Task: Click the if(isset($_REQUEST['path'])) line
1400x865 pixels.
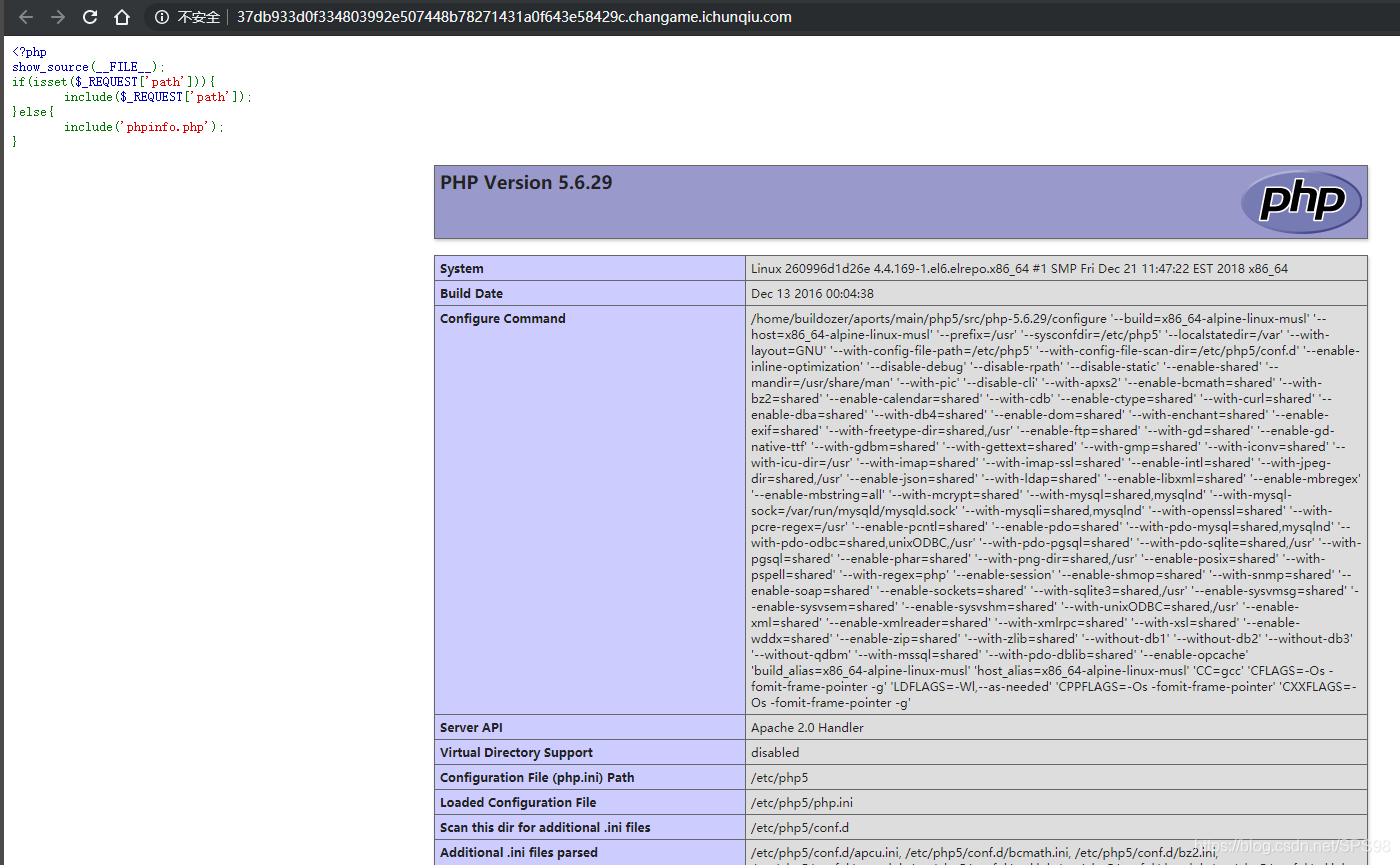Action: click(x=114, y=82)
